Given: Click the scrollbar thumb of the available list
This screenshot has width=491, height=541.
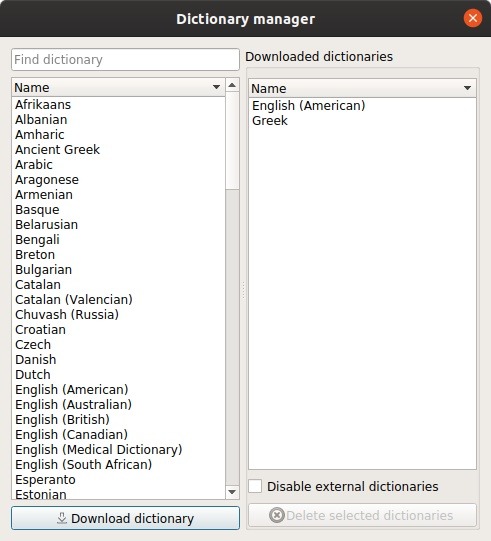Looking at the screenshot, I should pyautogui.click(x=232, y=140).
